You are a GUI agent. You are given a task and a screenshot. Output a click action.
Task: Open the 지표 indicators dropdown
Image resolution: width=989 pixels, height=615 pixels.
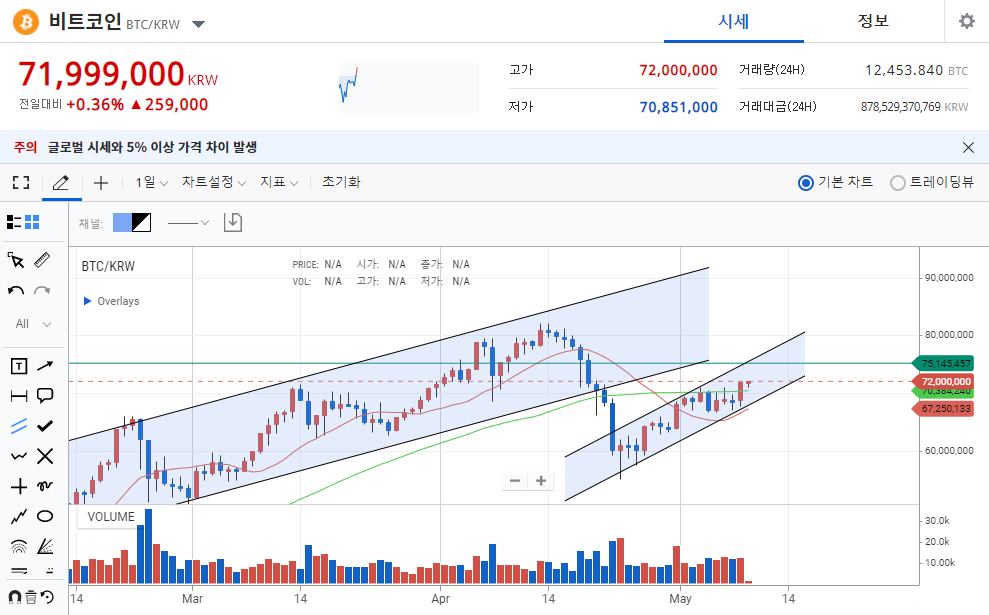(x=279, y=182)
